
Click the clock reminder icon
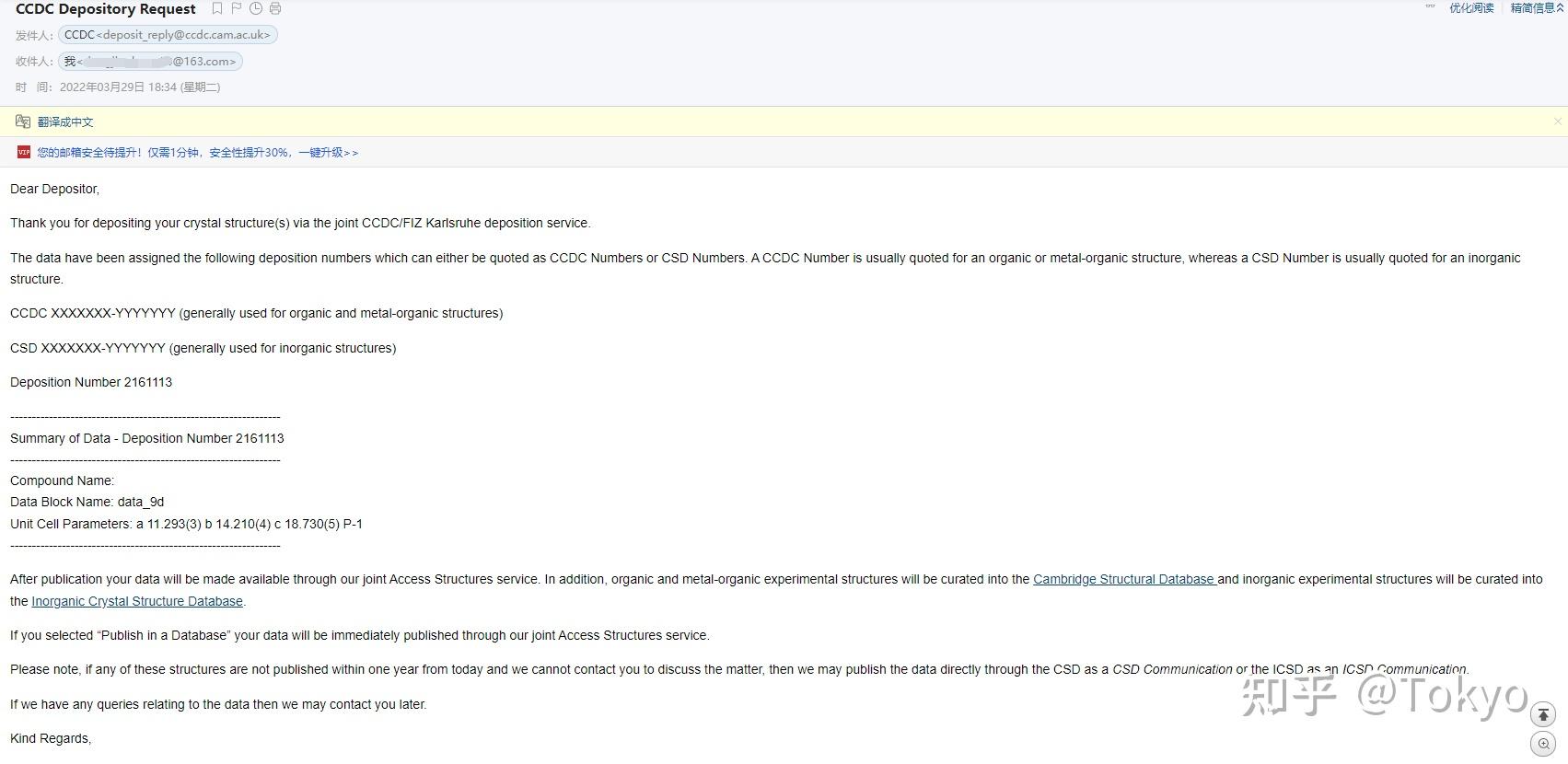(256, 9)
